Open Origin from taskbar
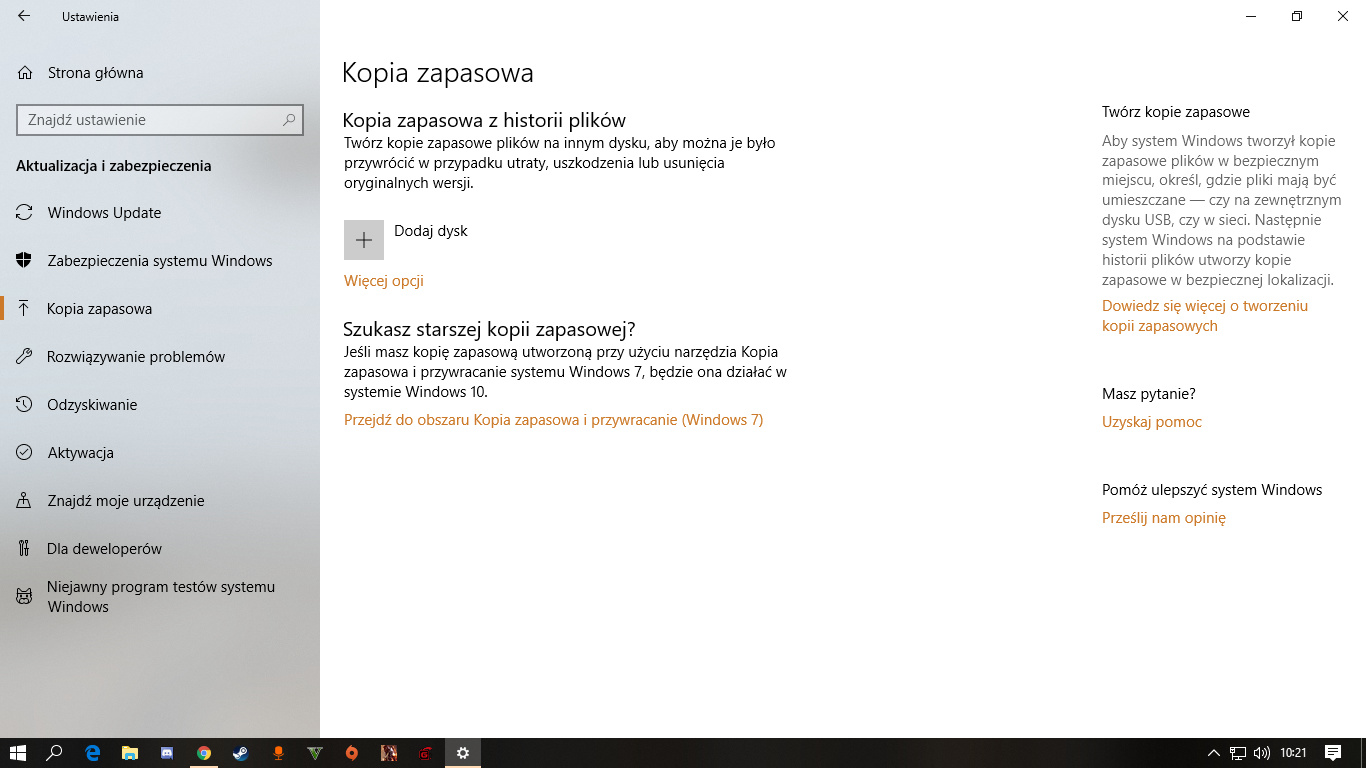 tap(352, 753)
